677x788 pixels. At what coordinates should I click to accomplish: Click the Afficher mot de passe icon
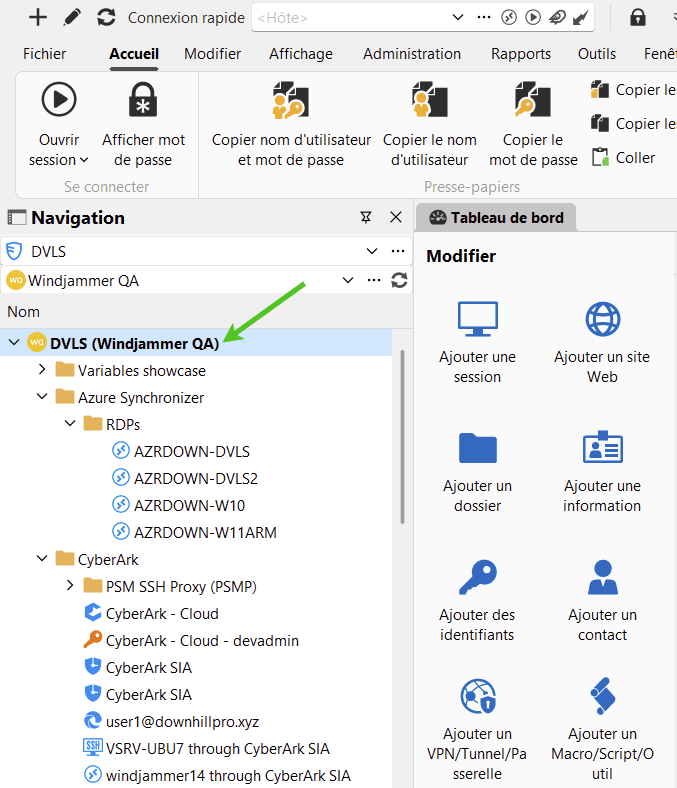tap(143, 101)
